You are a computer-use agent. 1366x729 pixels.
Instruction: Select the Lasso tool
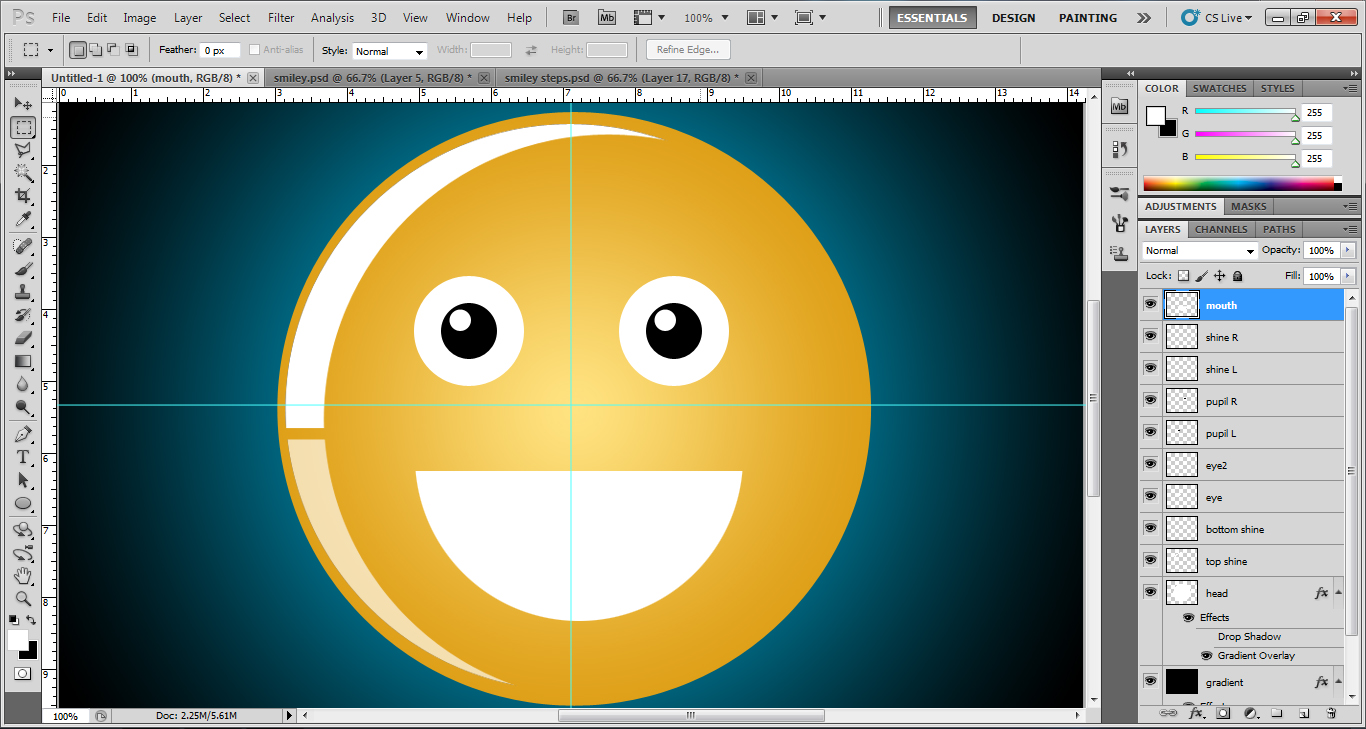coord(20,150)
